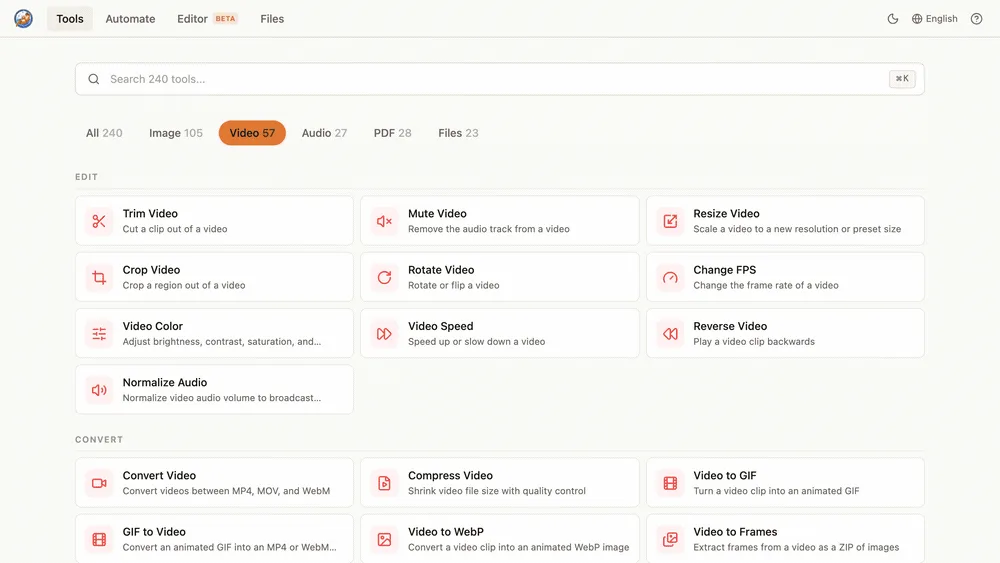Click 'Play a video clip backwards' text
The width and height of the screenshot is (1000, 563).
click(754, 342)
